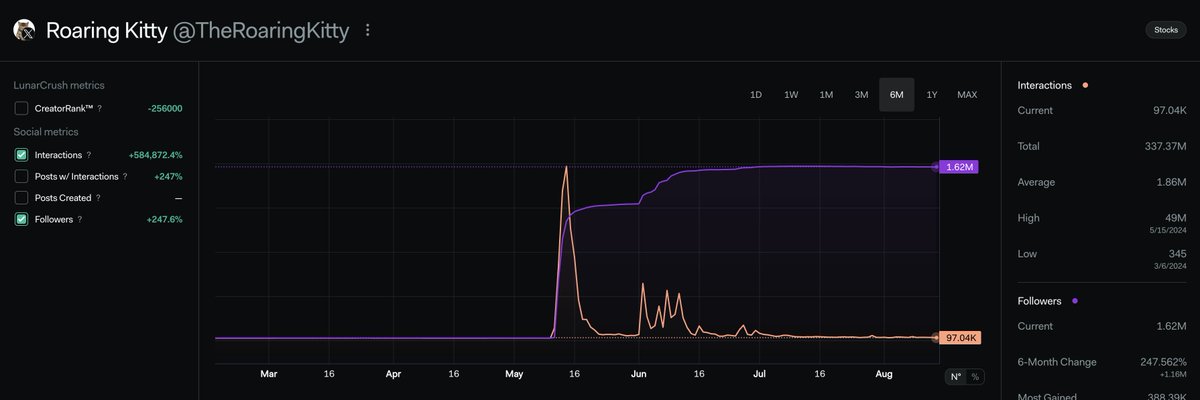Click the 97.04K interactions value marker on chart
This screenshot has height=400, width=1200.
(959, 338)
